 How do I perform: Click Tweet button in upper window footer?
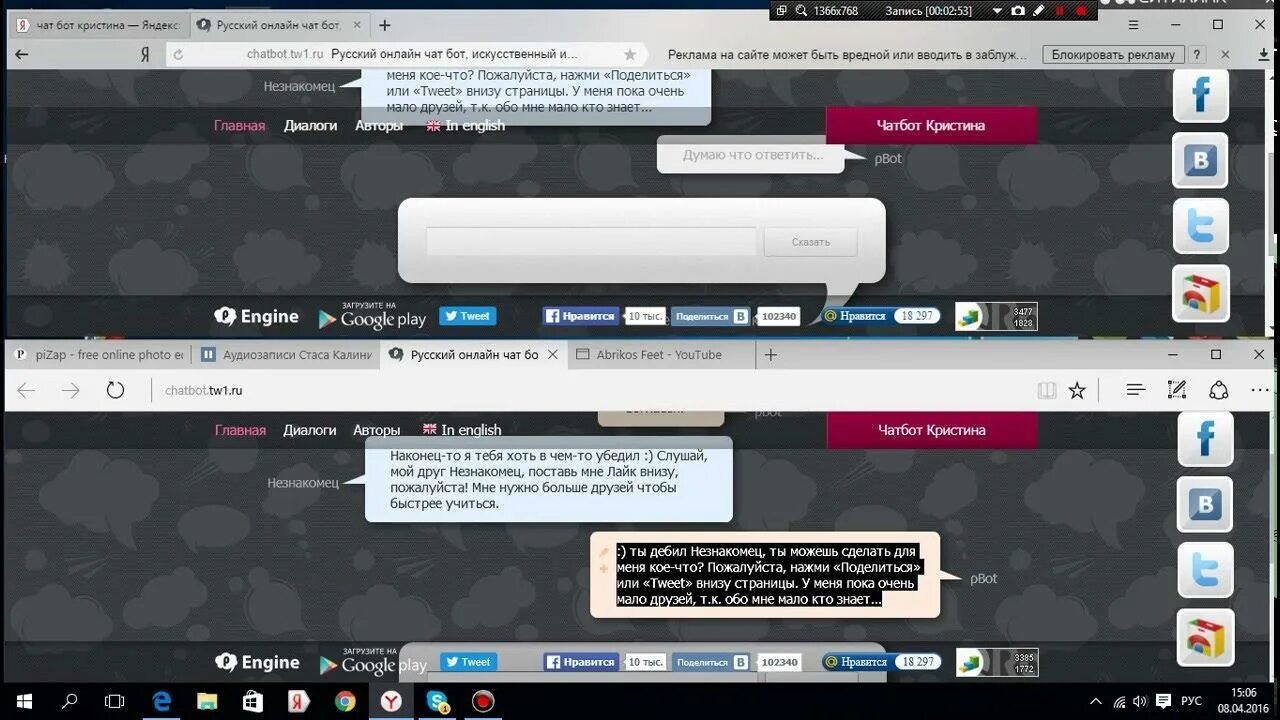468,316
